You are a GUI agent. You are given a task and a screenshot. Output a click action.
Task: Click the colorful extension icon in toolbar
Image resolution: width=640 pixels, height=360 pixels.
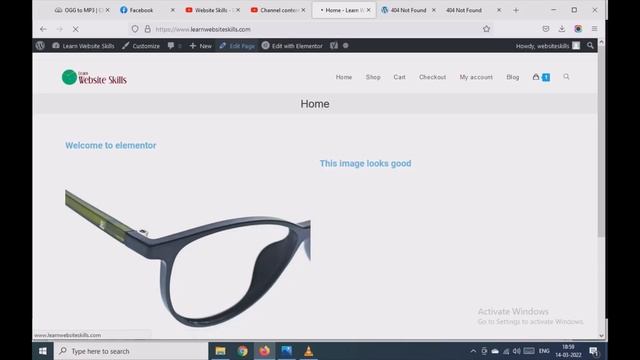click(578, 29)
